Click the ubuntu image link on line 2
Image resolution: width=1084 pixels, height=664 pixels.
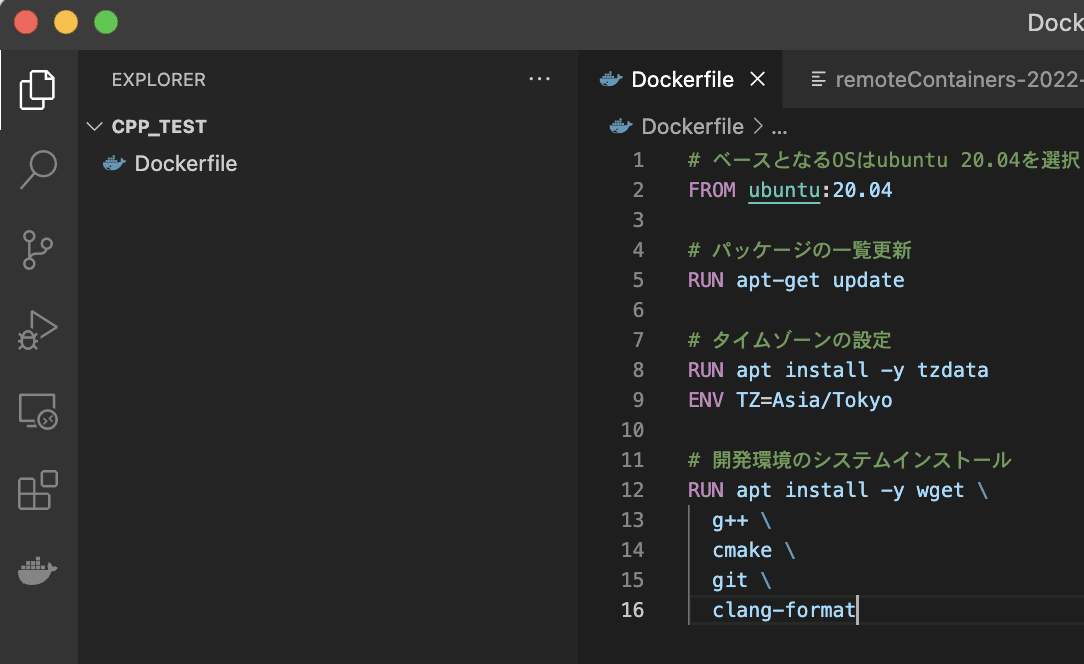click(784, 190)
